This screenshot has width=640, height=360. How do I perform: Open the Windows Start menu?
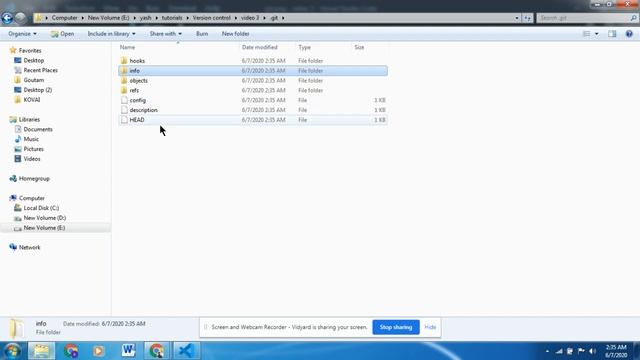(x=12, y=351)
